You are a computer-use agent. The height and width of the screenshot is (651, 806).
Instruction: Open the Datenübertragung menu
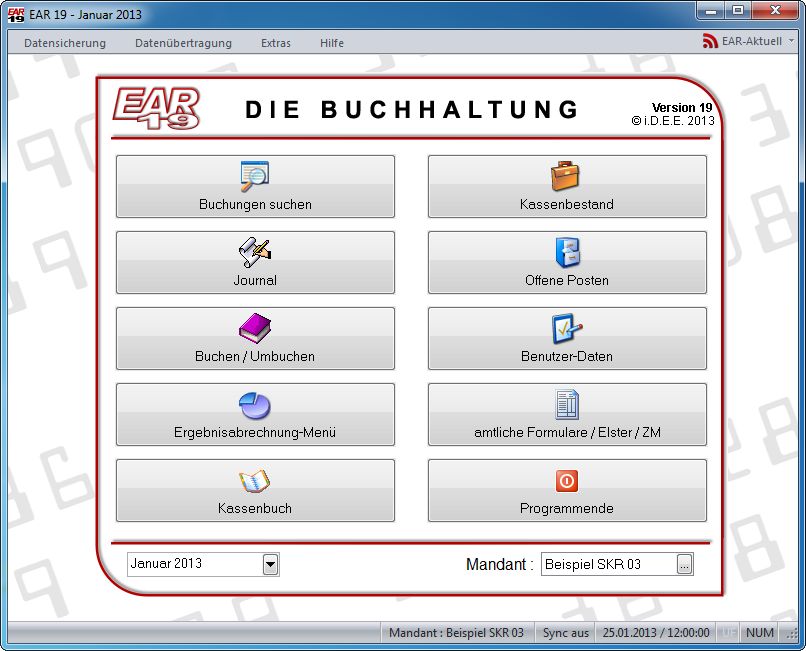click(184, 43)
